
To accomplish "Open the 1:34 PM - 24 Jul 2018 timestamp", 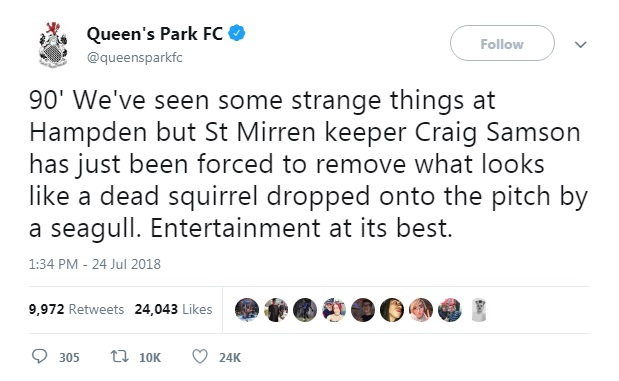I will coord(95,264).
